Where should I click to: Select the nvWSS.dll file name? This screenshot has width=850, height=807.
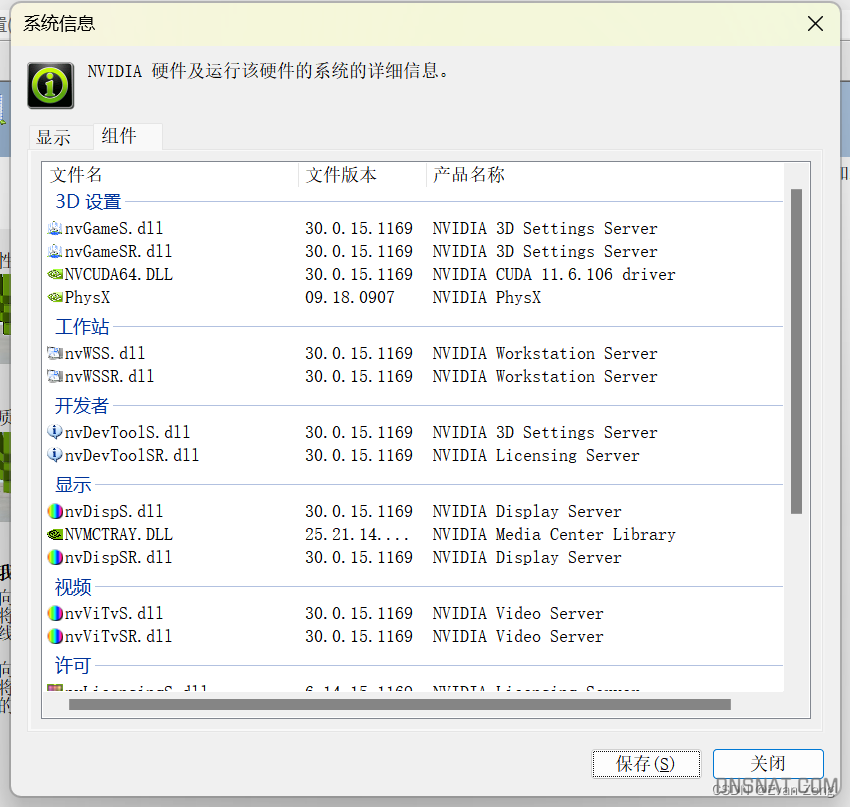tap(105, 353)
